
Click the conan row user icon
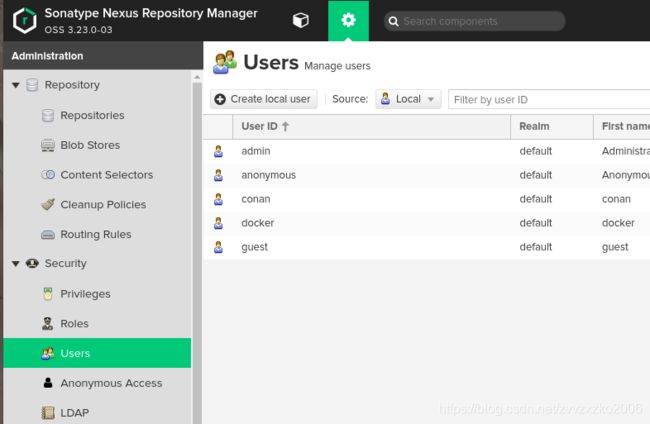pos(218,199)
